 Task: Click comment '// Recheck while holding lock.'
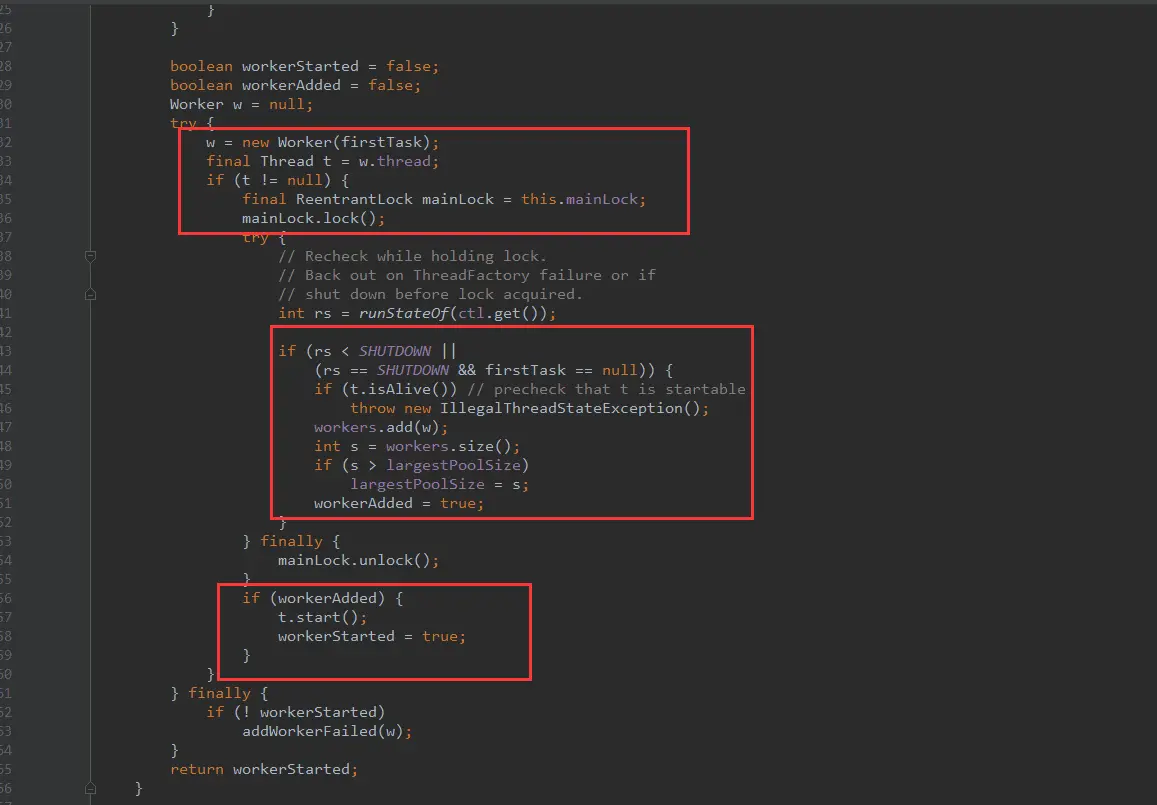412,256
